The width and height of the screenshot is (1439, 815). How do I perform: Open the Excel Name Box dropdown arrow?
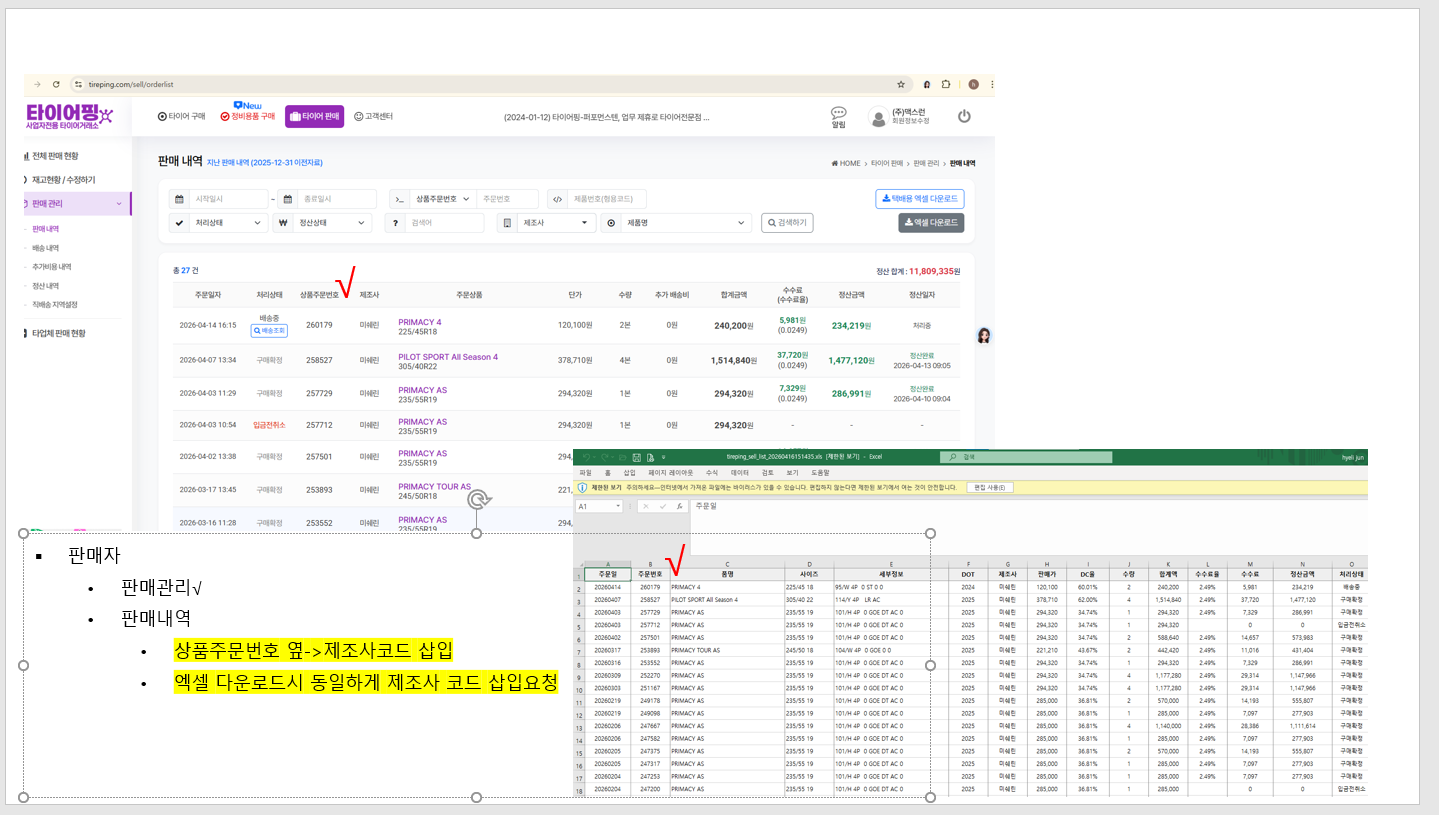pyautogui.click(x=618, y=506)
